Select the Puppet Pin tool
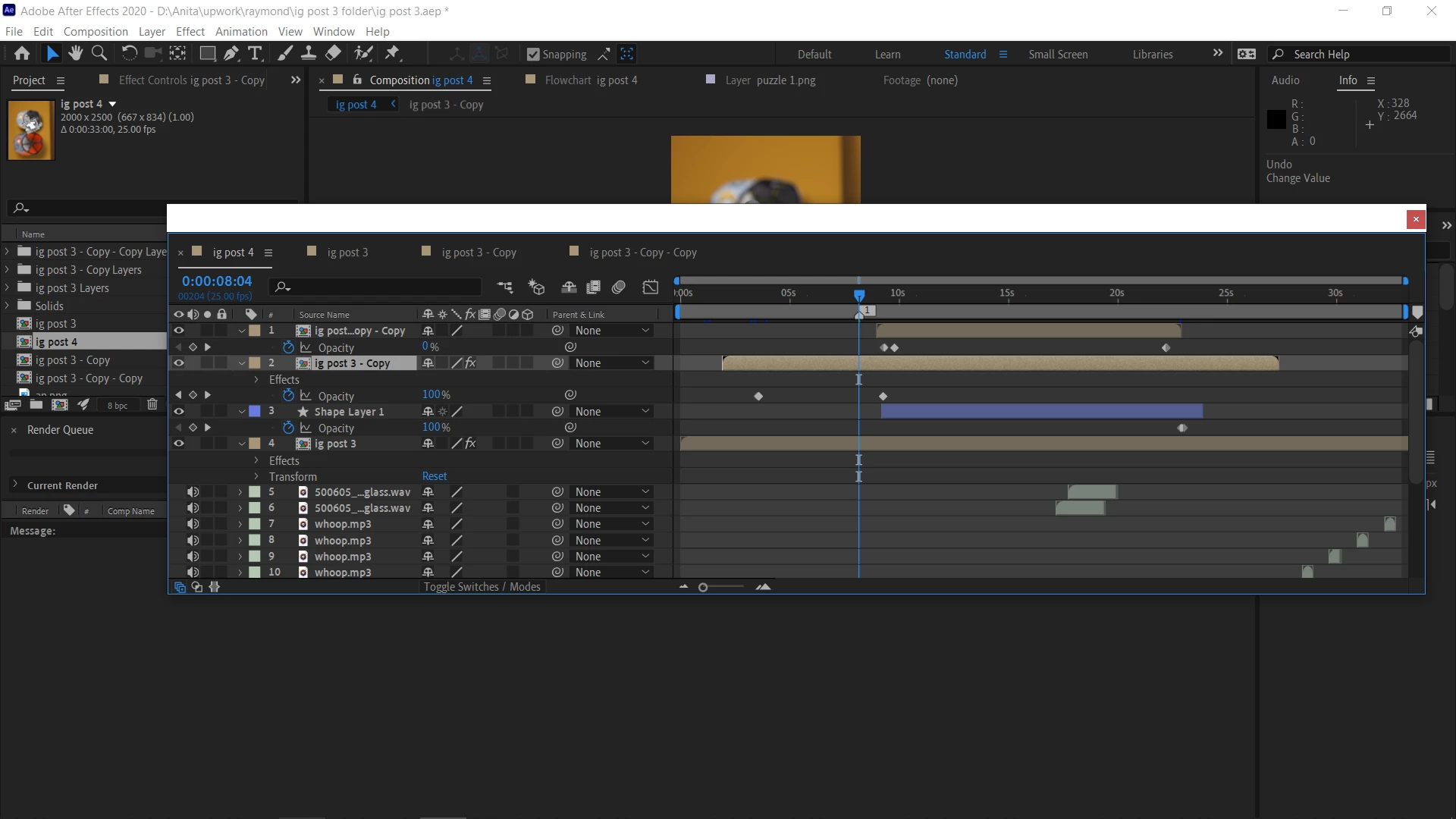 (392, 53)
